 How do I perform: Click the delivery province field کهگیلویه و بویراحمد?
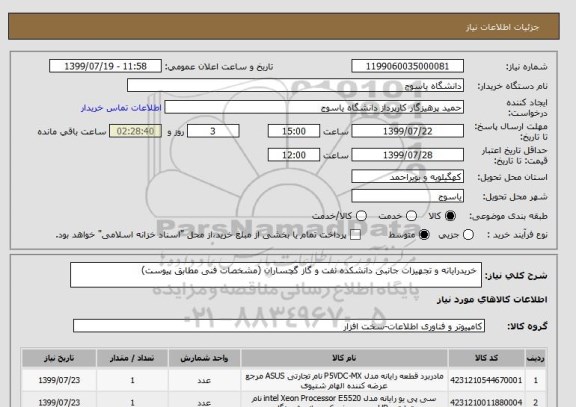pos(407,177)
